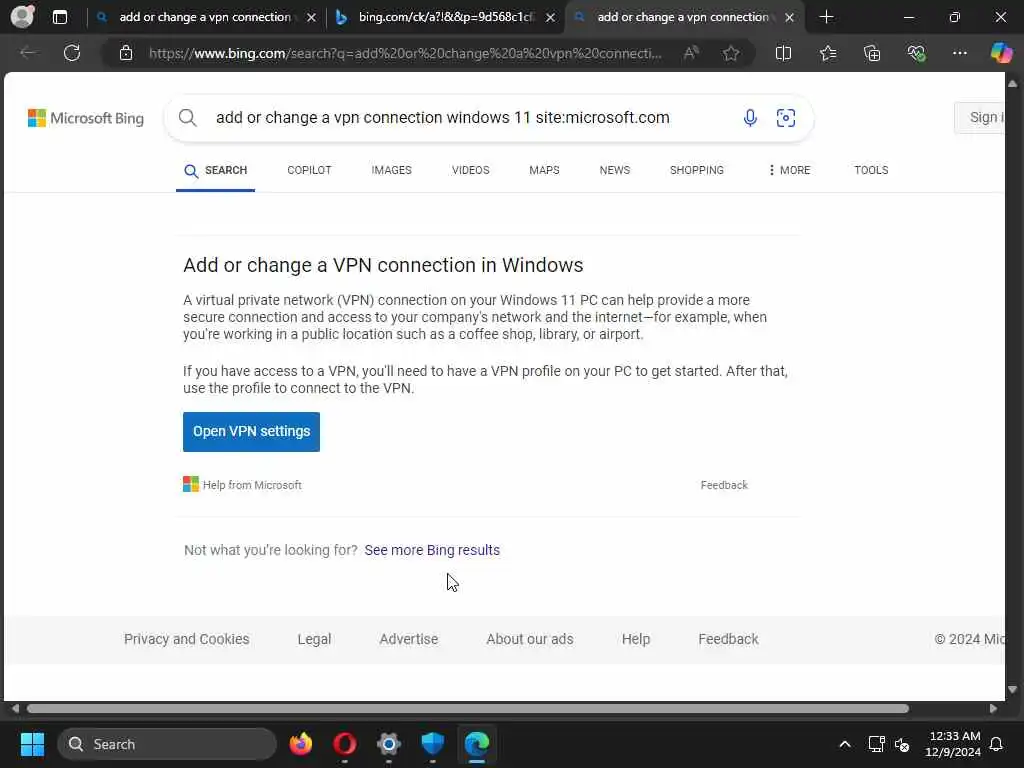
Task: Click the refresh page icon
Action: 72,53
